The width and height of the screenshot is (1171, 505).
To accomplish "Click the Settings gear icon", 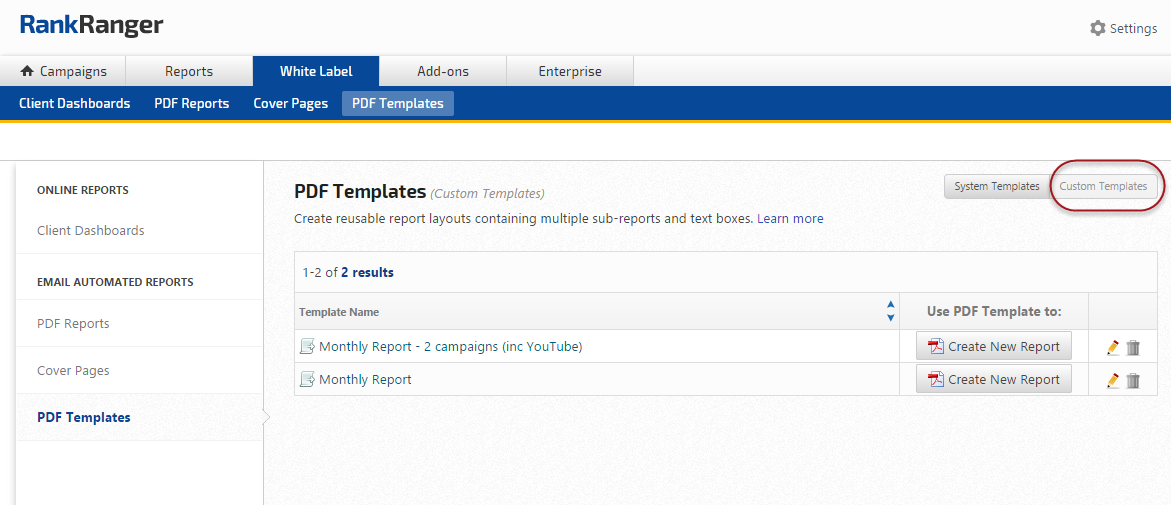I will coord(1097,28).
